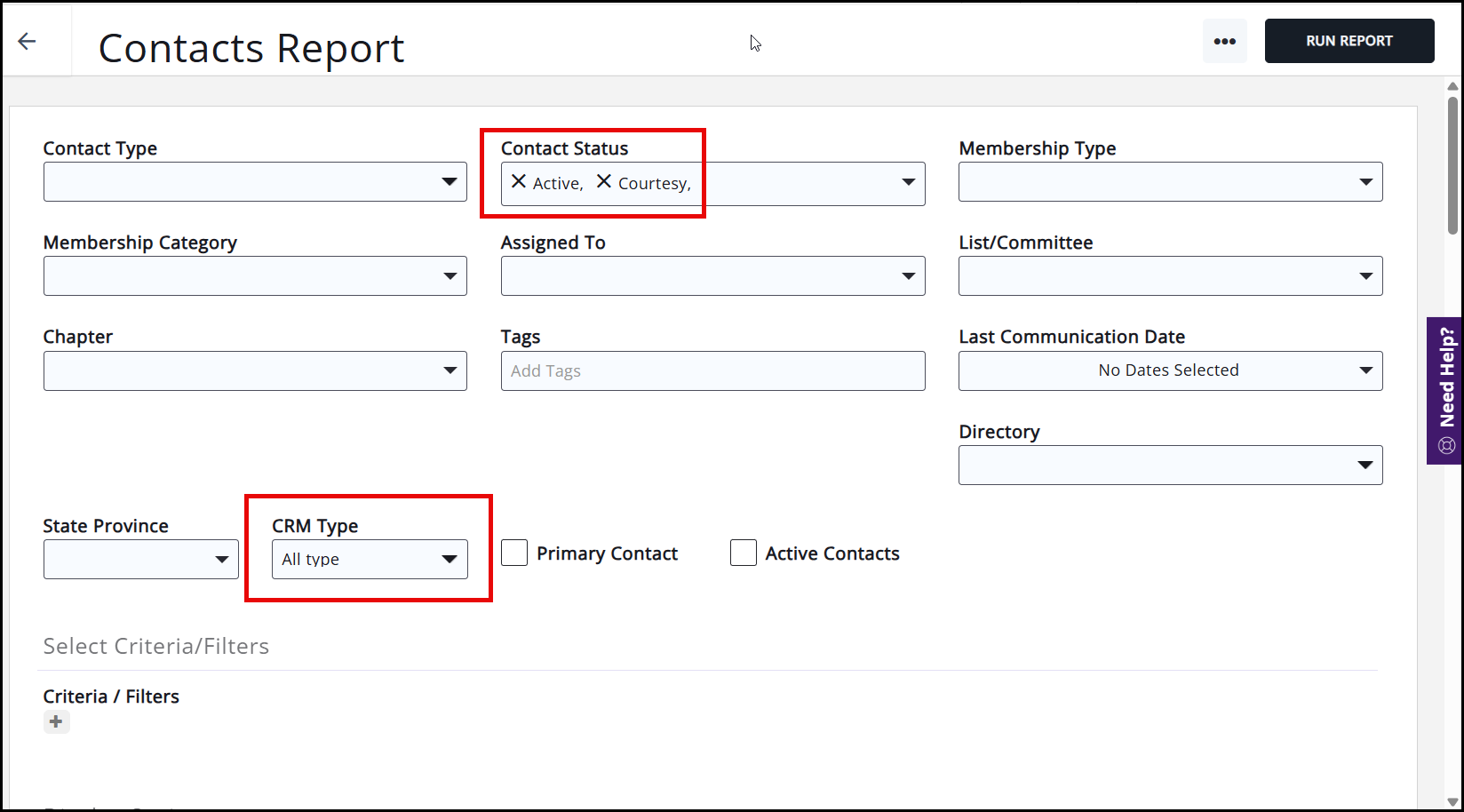
Task: Click the scrollbar down arrow
Action: [x=1452, y=802]
